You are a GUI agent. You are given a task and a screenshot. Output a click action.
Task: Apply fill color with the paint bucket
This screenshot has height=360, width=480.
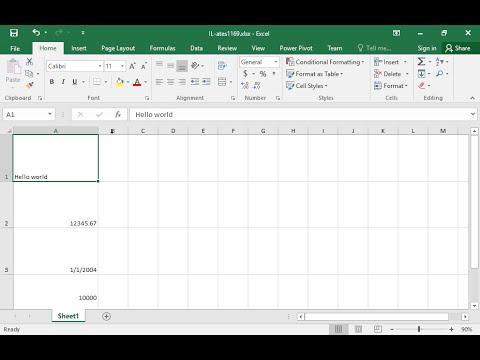pos(120,82)
